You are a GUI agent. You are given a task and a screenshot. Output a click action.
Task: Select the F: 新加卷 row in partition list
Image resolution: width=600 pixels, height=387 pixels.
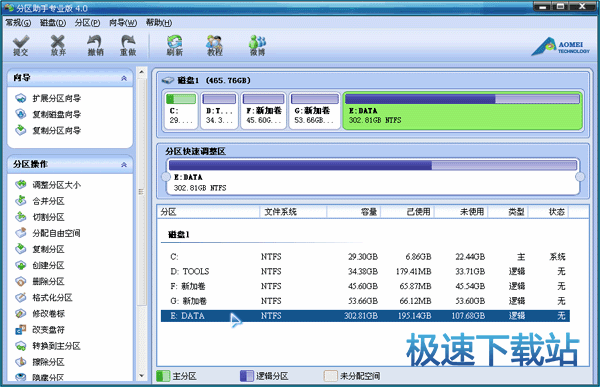(x=365, y=286)
